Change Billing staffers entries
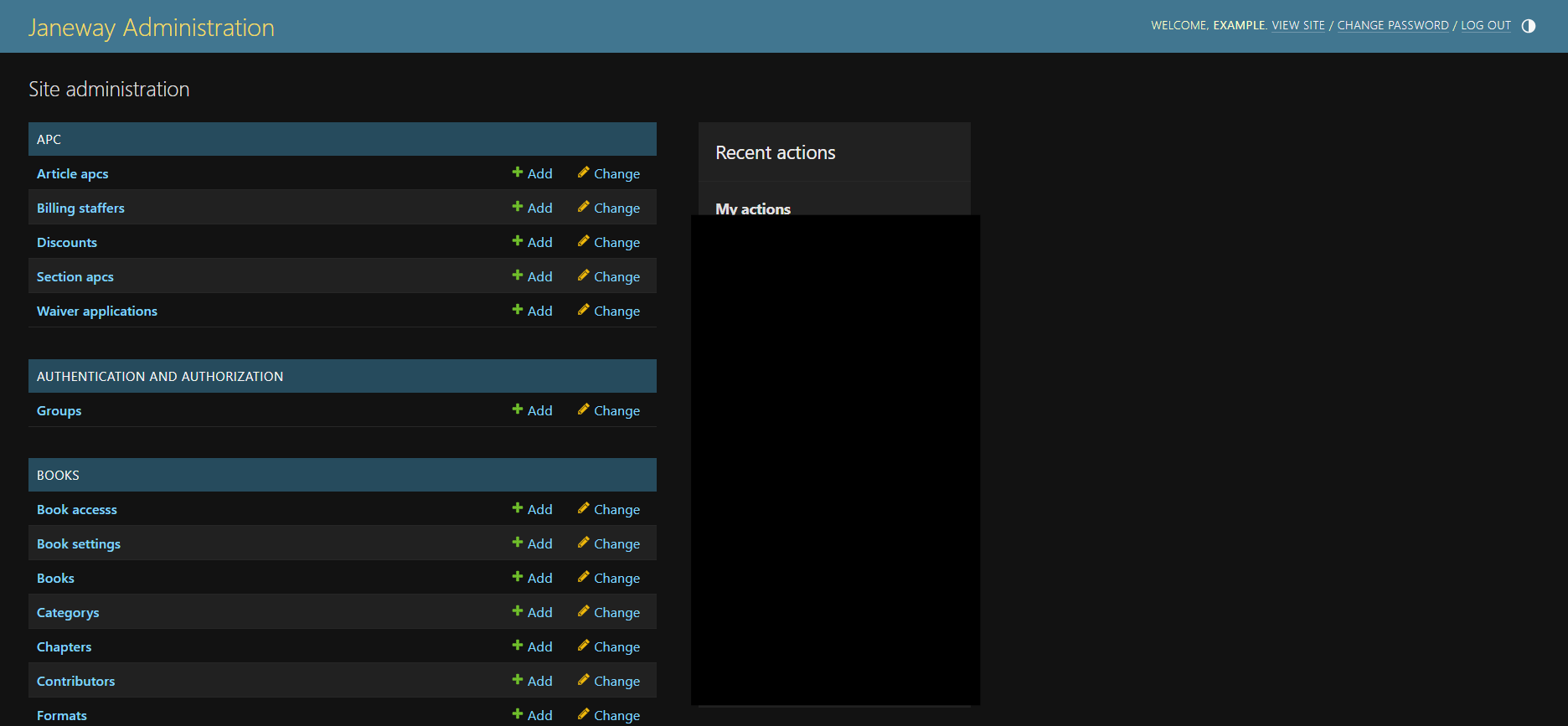This screenshot has height=726, width=1568. point(609,208)
